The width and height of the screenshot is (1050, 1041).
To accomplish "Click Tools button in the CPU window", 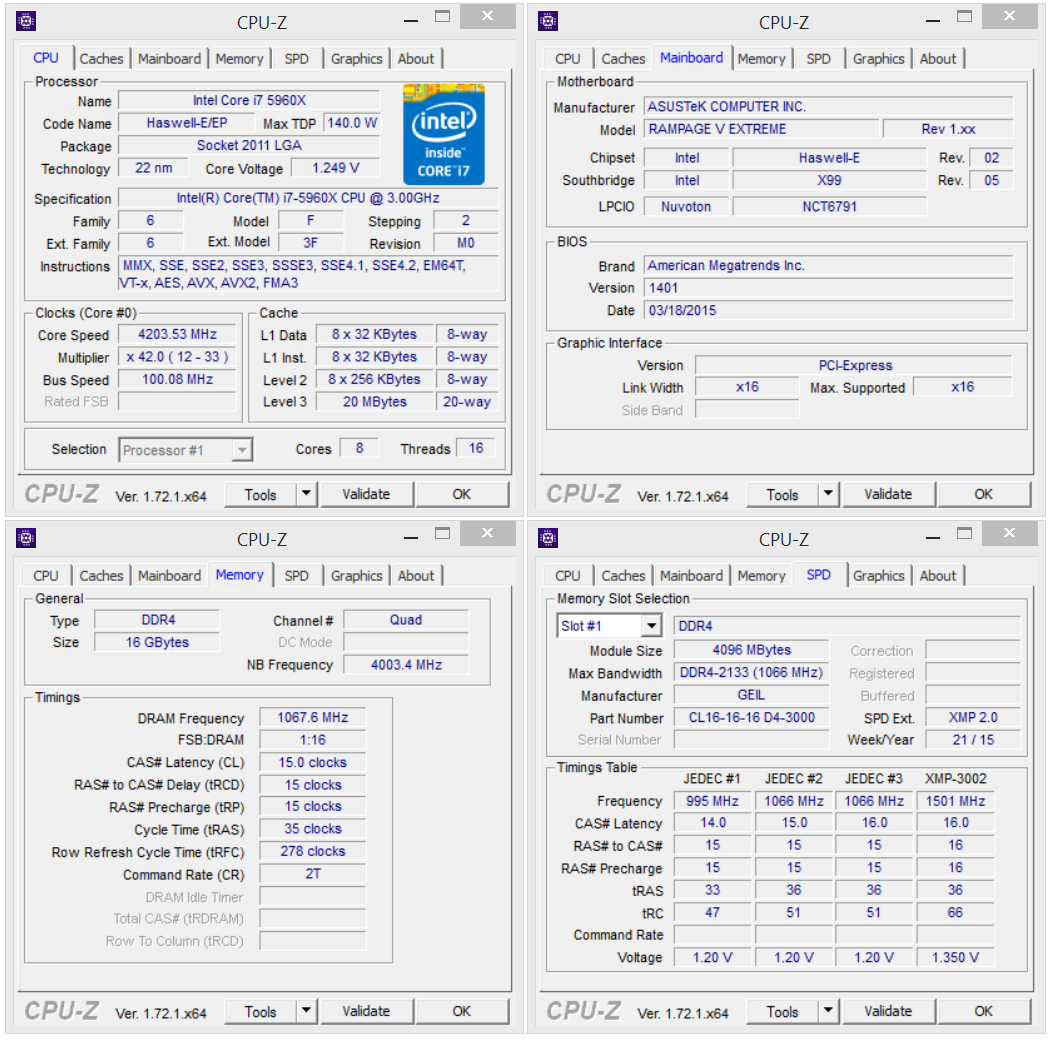I will pyautogui.click(x=260, y=495).
